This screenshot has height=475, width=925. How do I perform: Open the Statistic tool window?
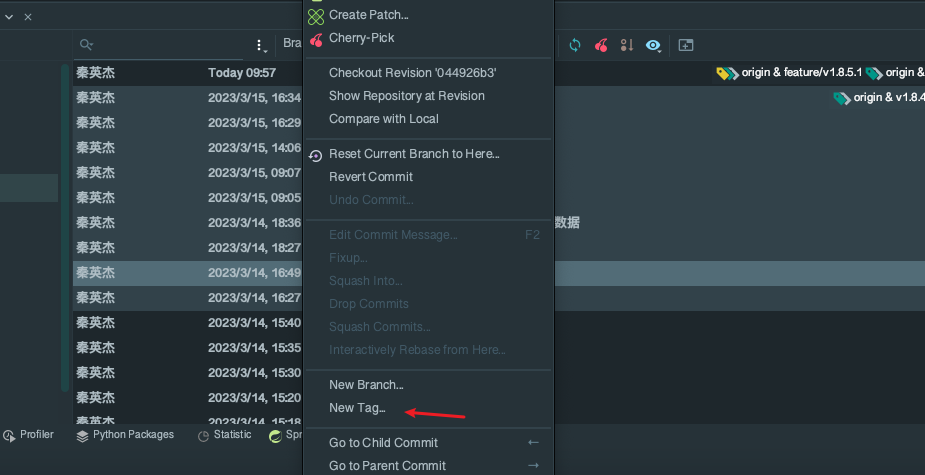coord(224,435)
